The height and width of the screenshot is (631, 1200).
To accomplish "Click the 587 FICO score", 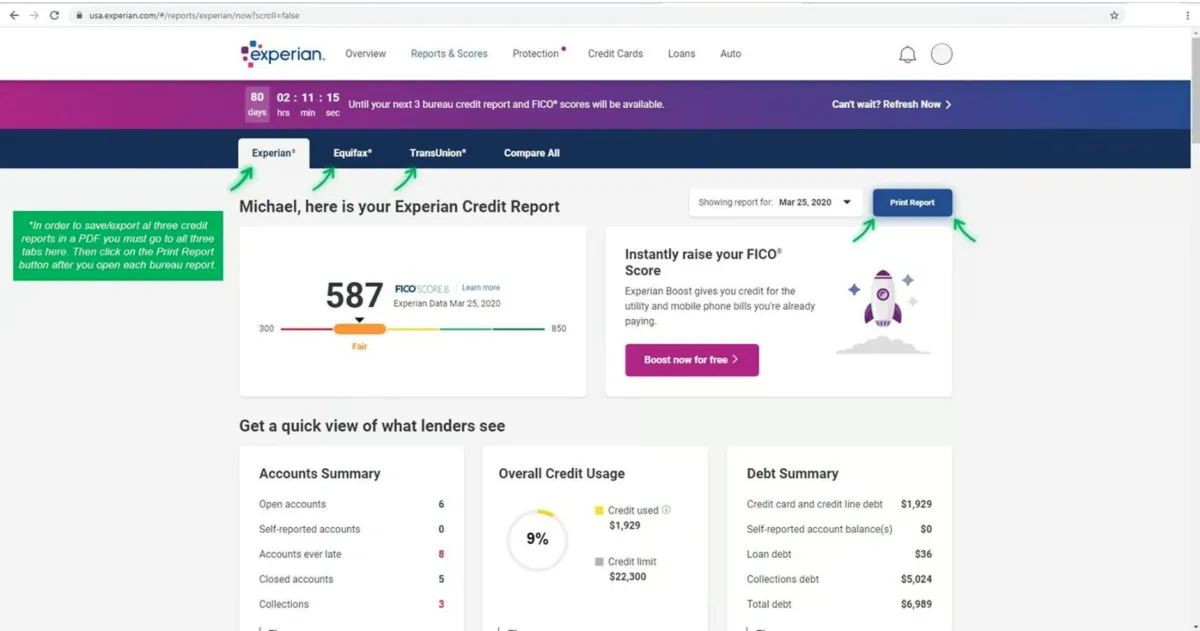I will 354,295.
